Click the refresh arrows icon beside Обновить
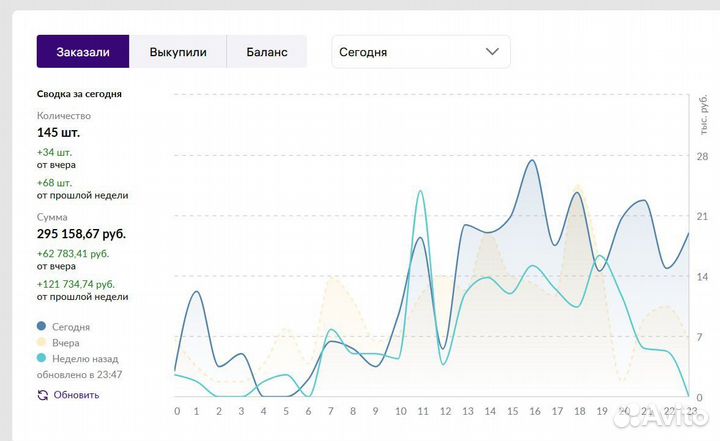Image resolution: width=720 pixels, height=441 pixels. tap(42, 395)
